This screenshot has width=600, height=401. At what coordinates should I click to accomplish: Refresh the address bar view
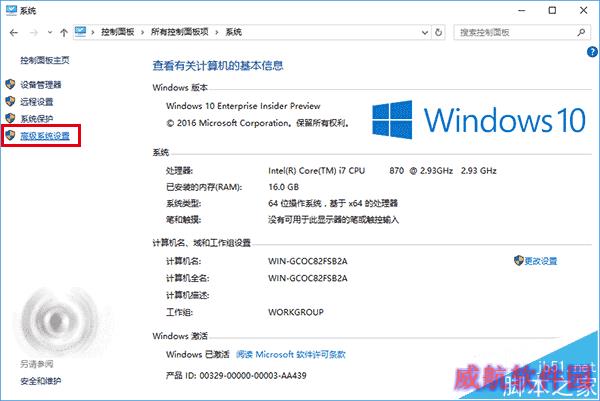pos(439,33)
